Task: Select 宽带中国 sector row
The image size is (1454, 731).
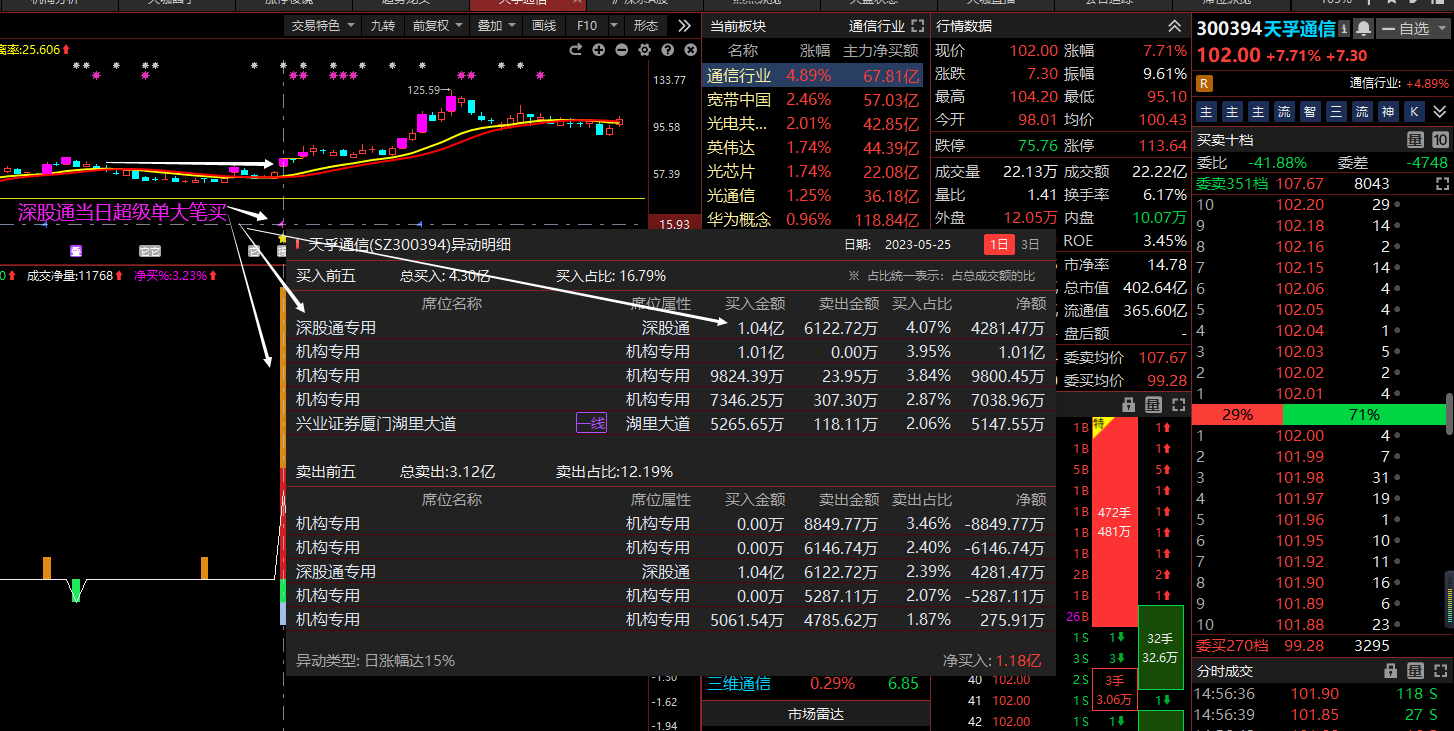Action: [x=813, y=100]
